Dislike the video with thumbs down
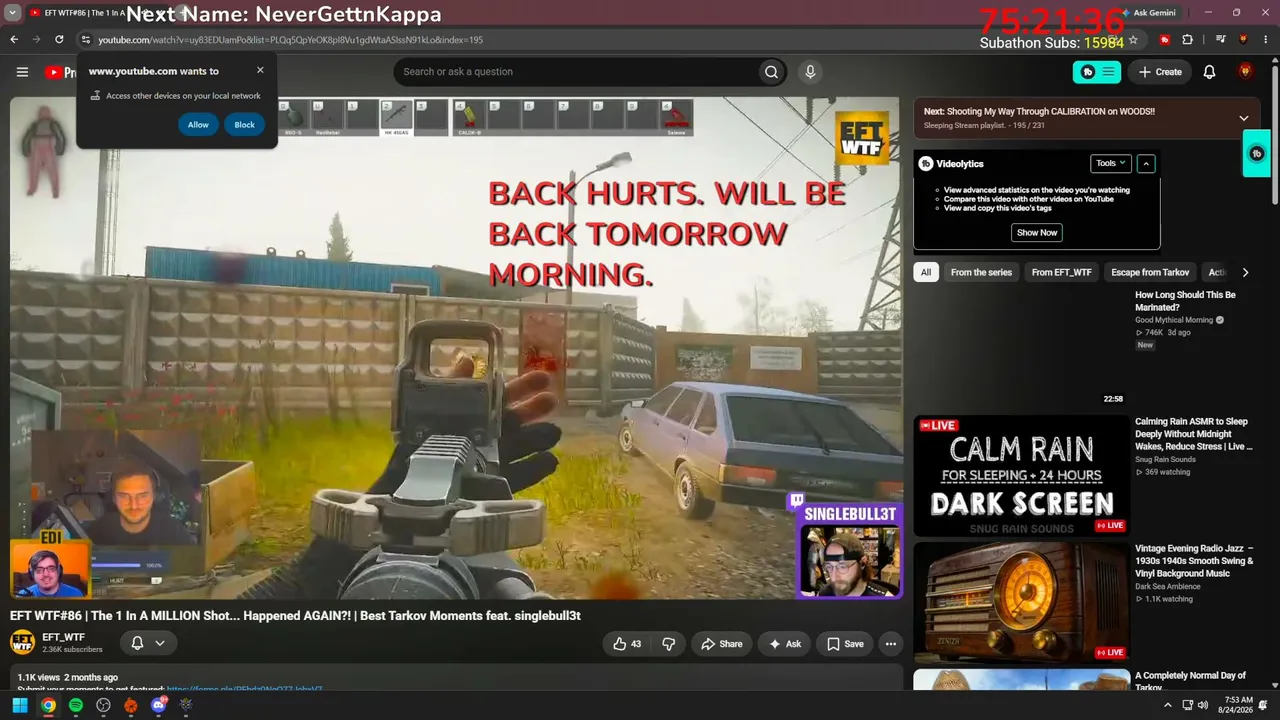The width and height of the screenshot is (1280, 720). 669,644
